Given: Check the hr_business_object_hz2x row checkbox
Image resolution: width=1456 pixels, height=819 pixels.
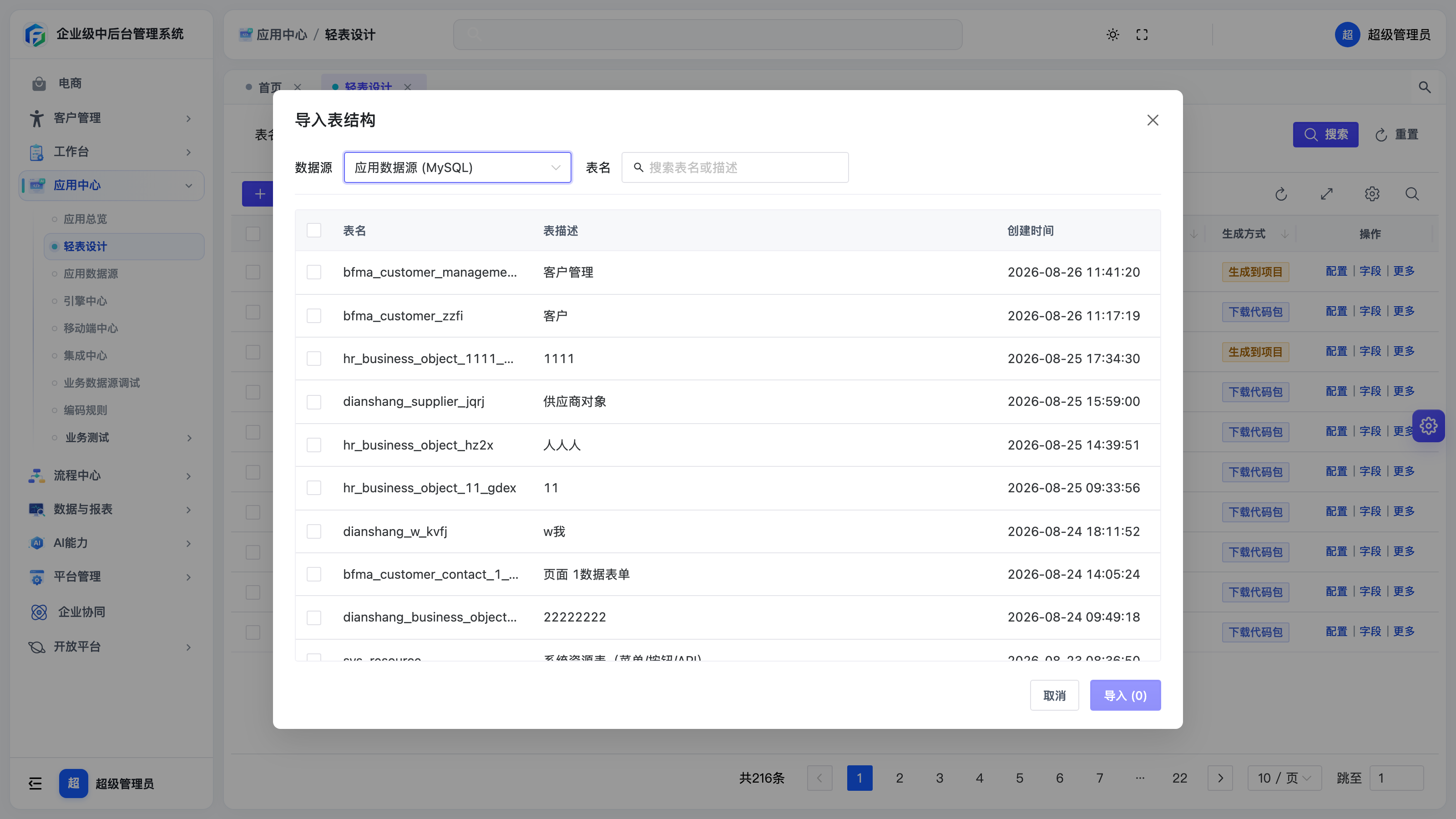Looking at the screenshot, I should 313,445.
